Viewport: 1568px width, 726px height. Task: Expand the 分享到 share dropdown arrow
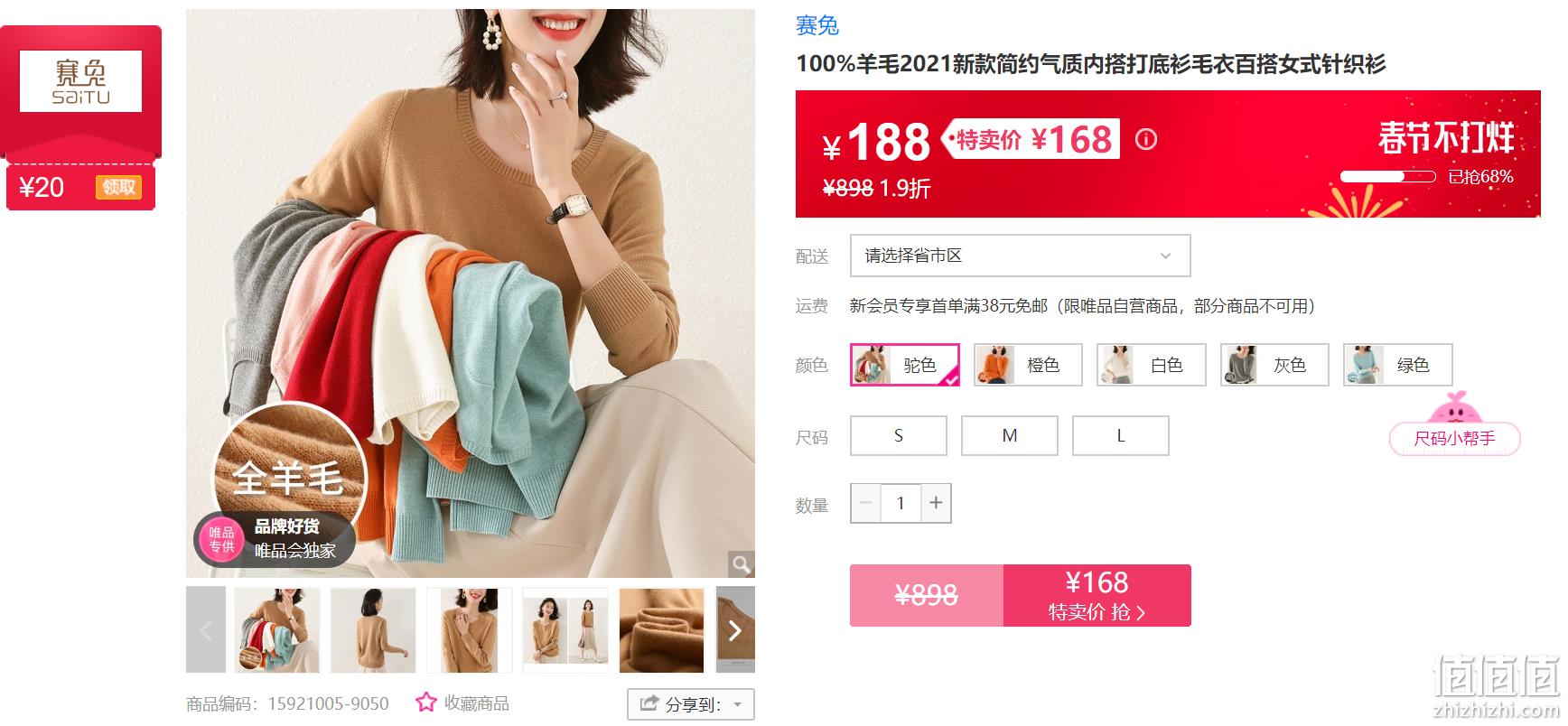[738, 704]
